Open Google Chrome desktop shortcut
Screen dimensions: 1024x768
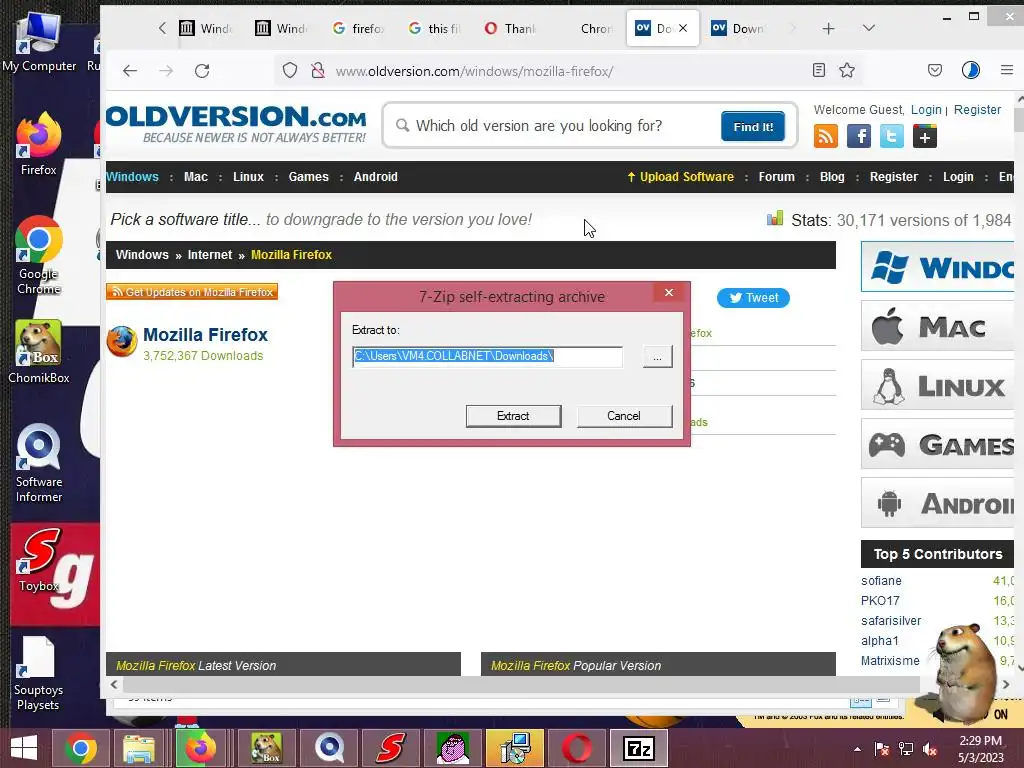39,255
